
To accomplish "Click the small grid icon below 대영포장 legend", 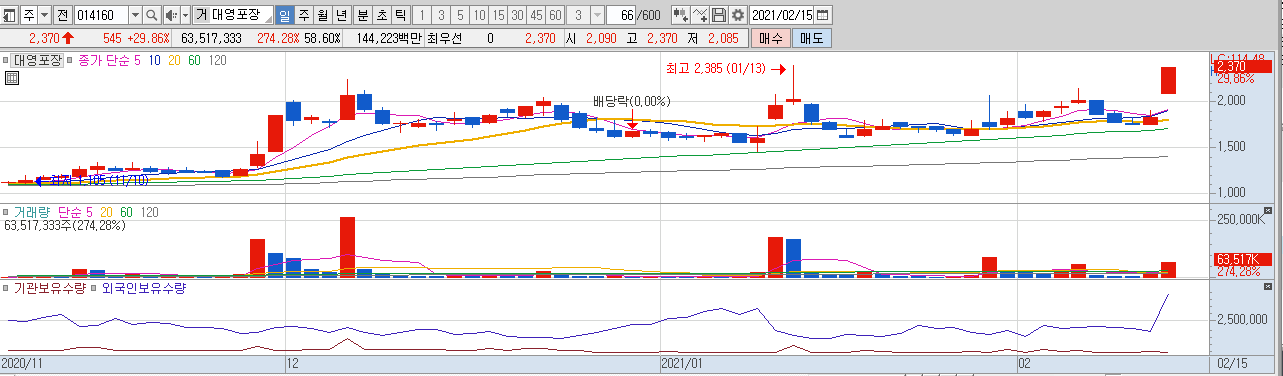I will (x=12, y=77).
